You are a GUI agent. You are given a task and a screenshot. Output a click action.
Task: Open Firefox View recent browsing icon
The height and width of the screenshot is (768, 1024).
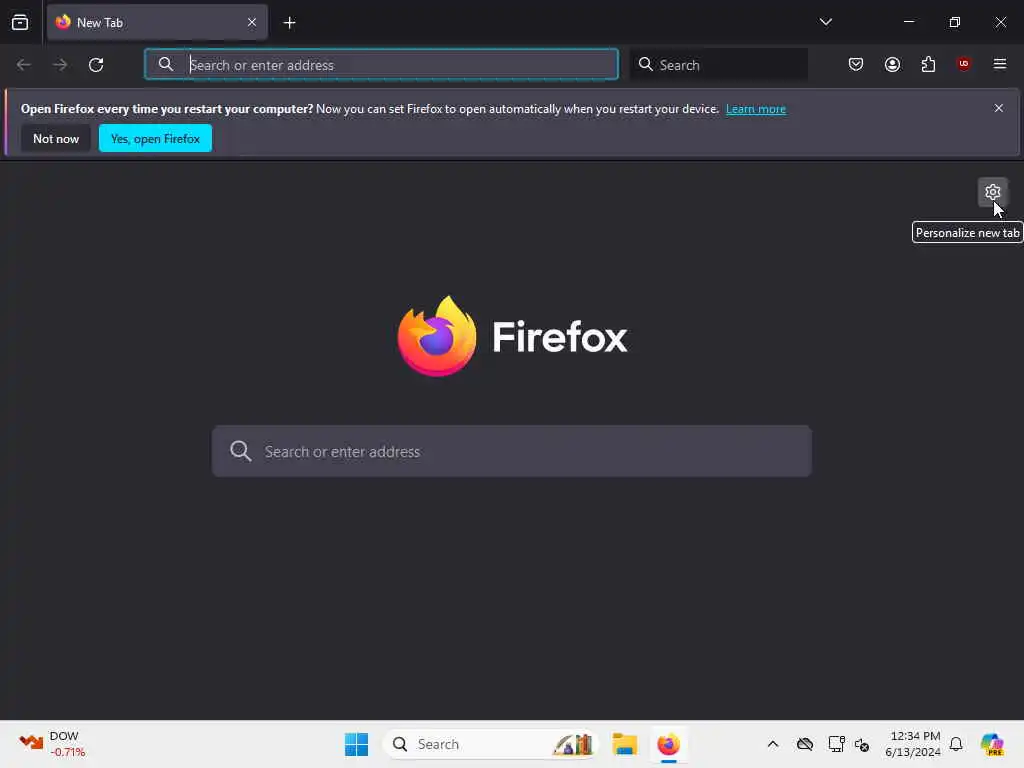20,23
